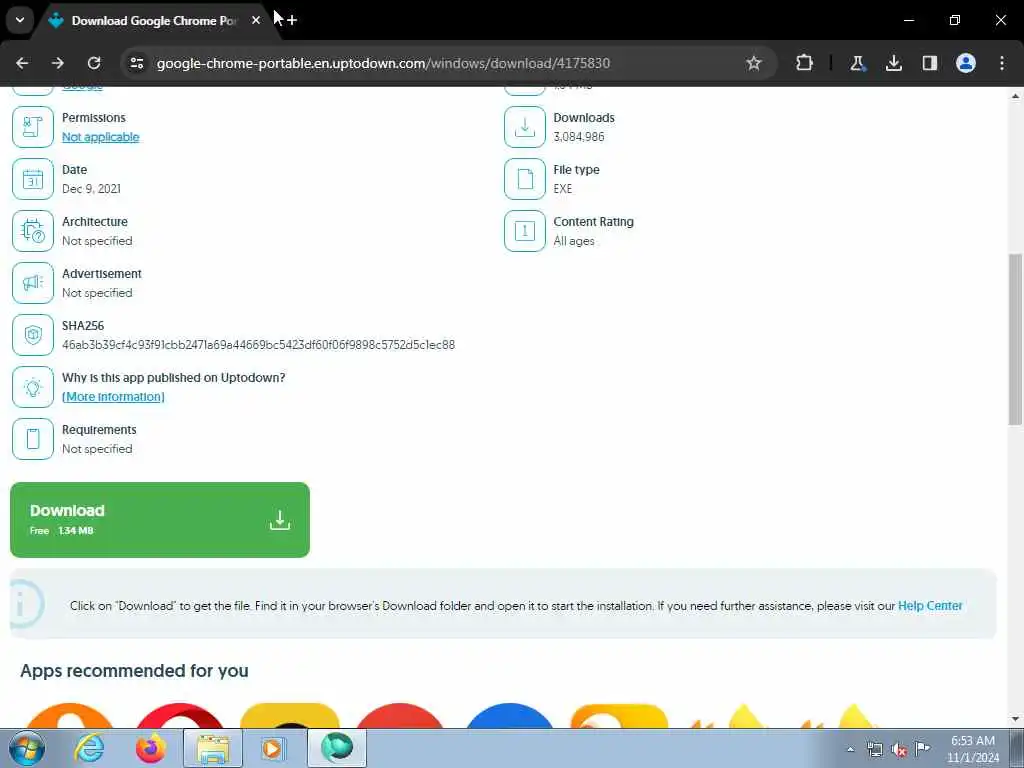Click the scrollbar down arrow
This screenshot has width=1024, height=768.
click(x=1016, y=719)
